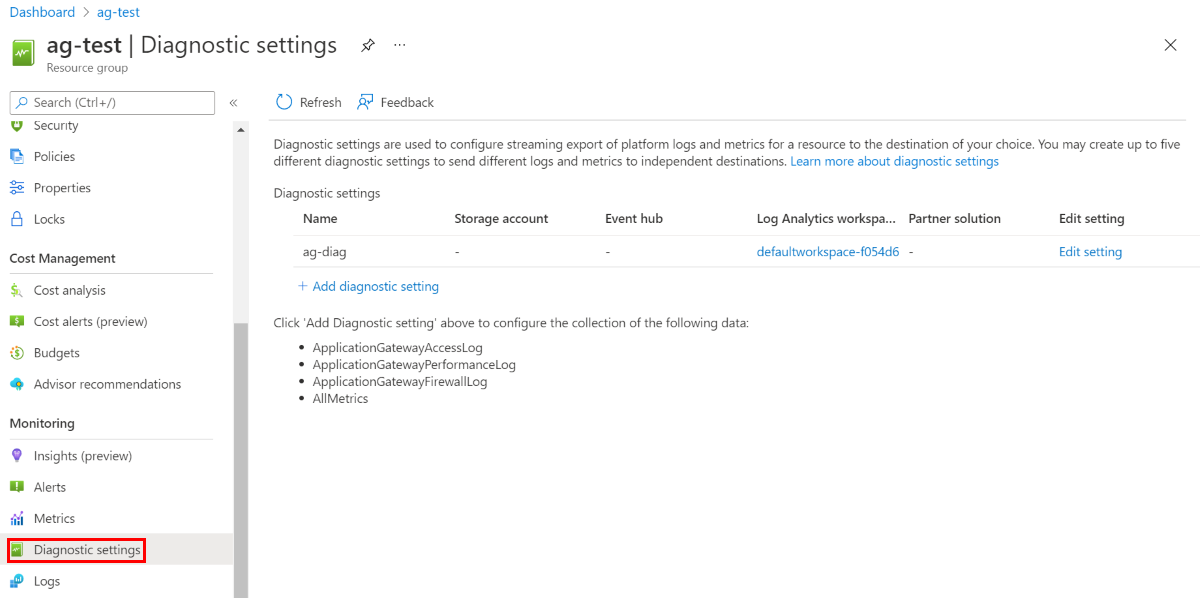
Task: Click the Logs icon
Action: [x=19, y=581]
